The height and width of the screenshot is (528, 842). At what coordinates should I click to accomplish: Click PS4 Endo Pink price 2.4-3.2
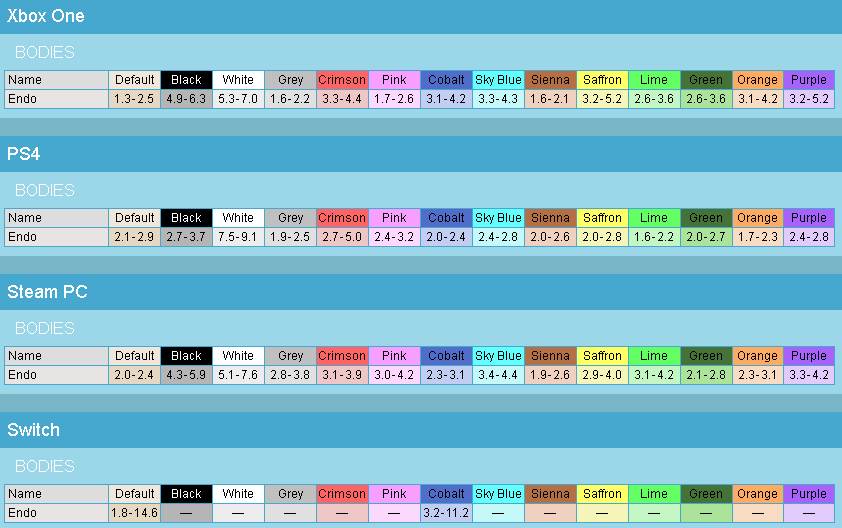[x=394, y=237]
